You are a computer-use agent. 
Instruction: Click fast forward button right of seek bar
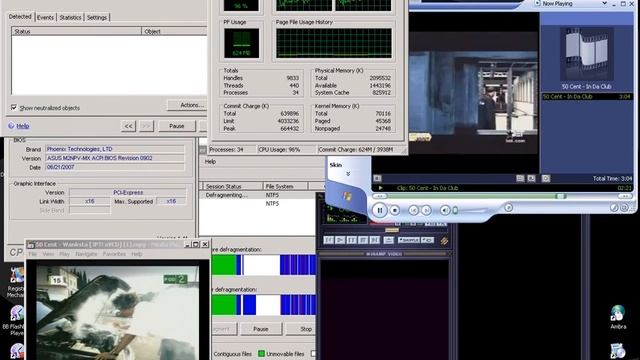click(624, 196)
